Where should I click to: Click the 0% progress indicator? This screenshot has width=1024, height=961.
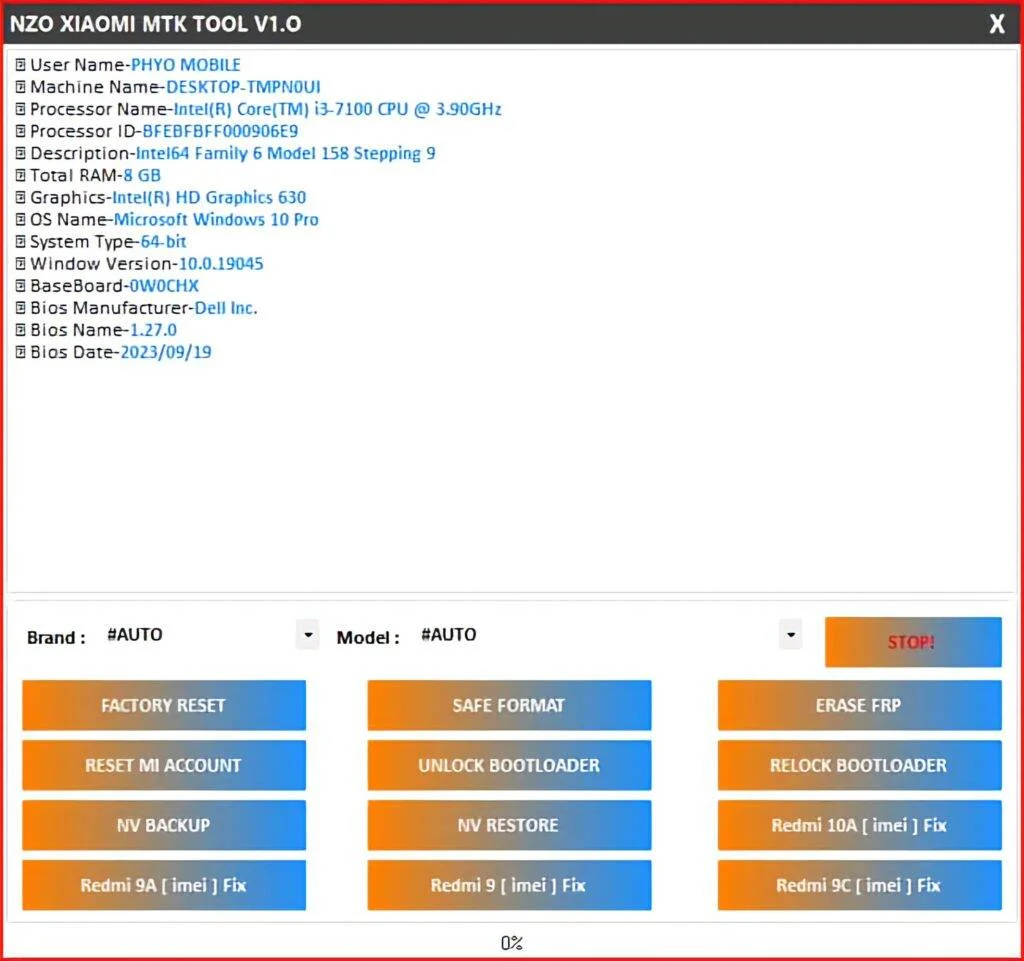511,943
